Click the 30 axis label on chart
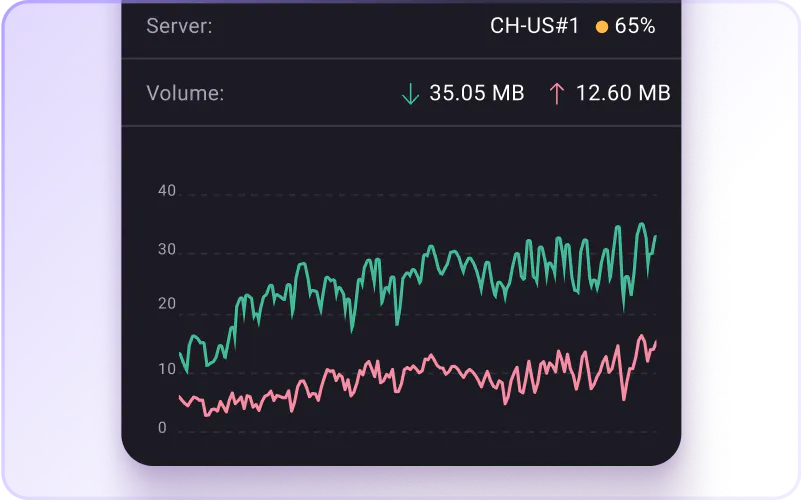This screenshot has width=801, height=500. [167, 250]
